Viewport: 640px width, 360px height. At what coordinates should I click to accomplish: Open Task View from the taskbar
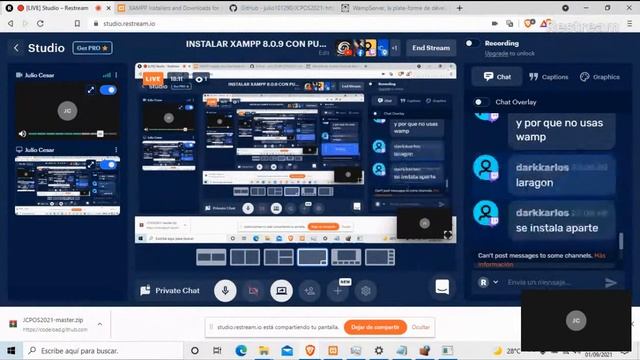217,351
